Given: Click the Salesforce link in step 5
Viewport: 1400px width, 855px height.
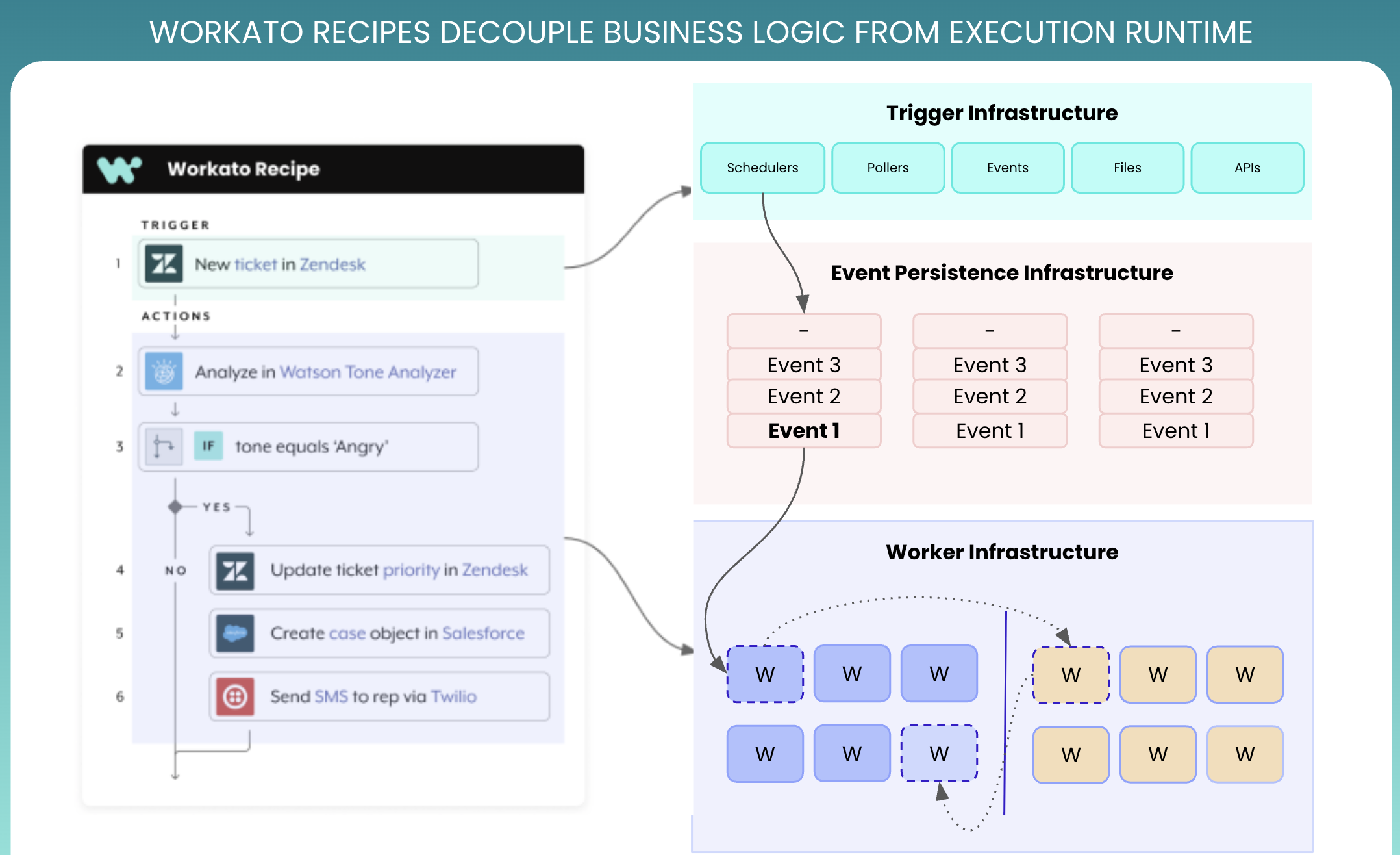Looking at the screenshot, I should point(483,633).
